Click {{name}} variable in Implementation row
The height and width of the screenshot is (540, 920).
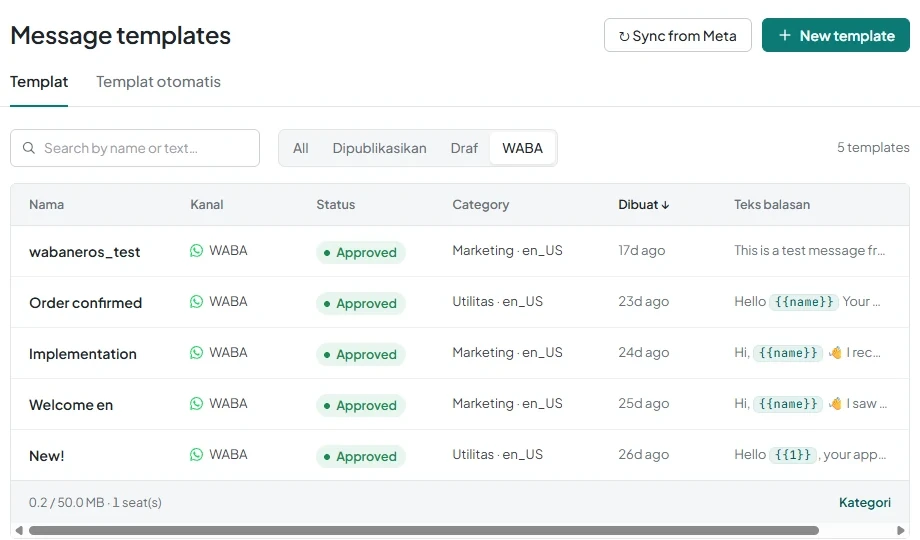click(x=788, y=353)
